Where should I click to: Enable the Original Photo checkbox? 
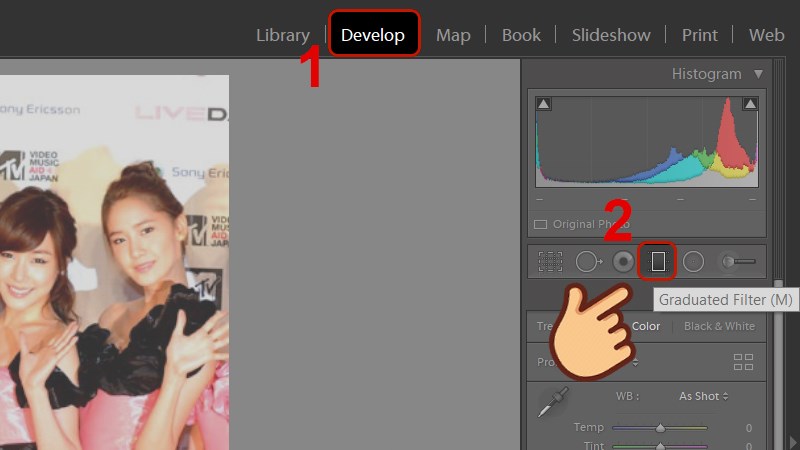point(540,224)
